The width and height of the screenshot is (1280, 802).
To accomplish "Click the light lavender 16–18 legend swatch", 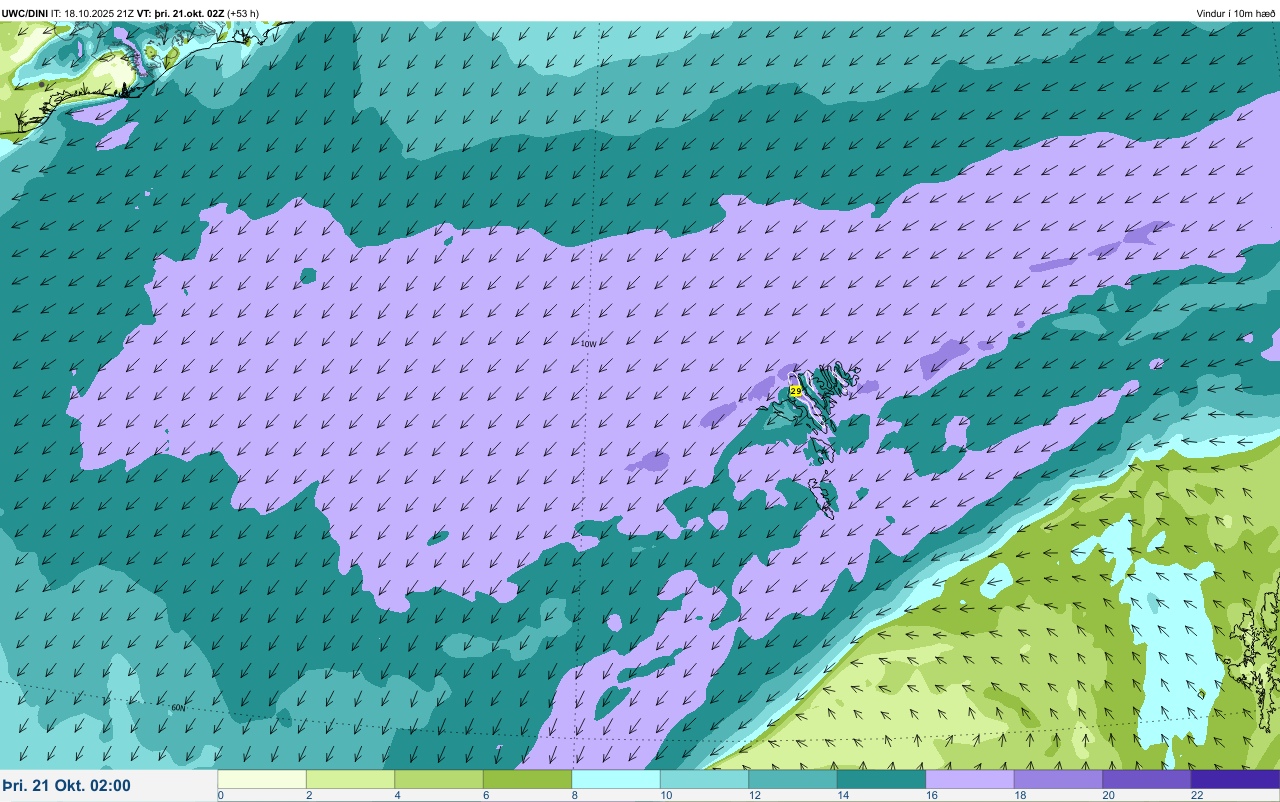I will point(970,779).
